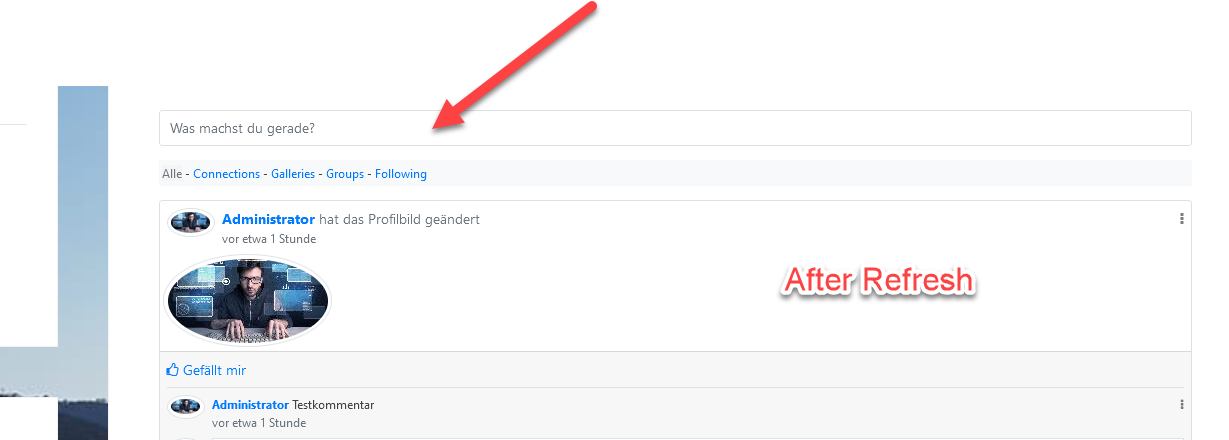The image size is (1229, 440).
Task: Click the 'Testkommentar' comment text
Action: pyautogui.click(x=333, y=405)
